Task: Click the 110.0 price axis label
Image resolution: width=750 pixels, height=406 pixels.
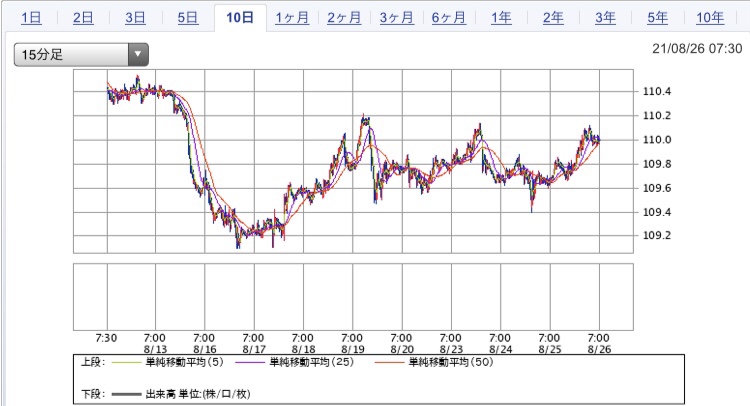Action: pyautogui.click(x=657, y=140)
